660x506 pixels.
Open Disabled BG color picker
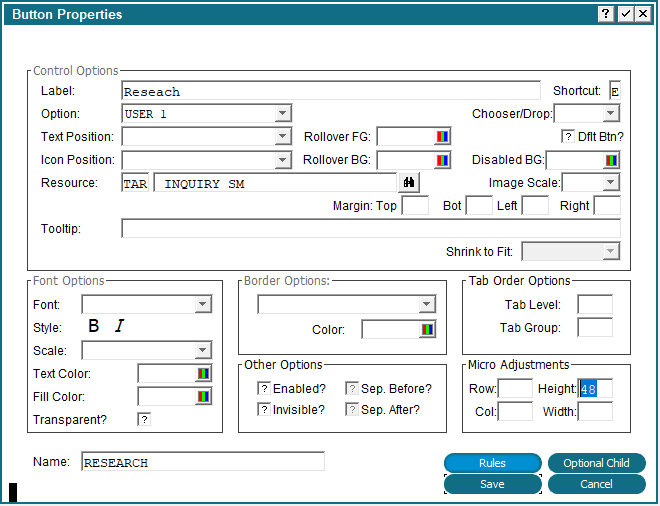click(x=611, y=160)
